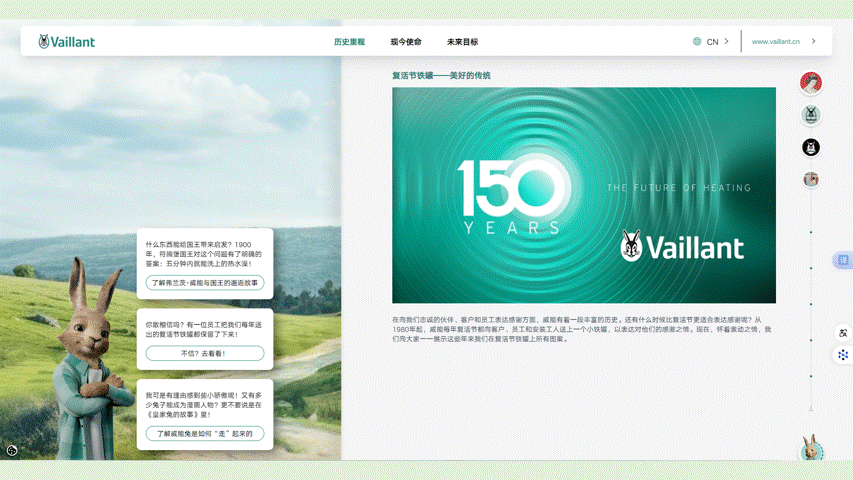The width and height of the screenshot is (853, 480).
Task: Open the www.vaillant.cn link
Action: (776, 41)
